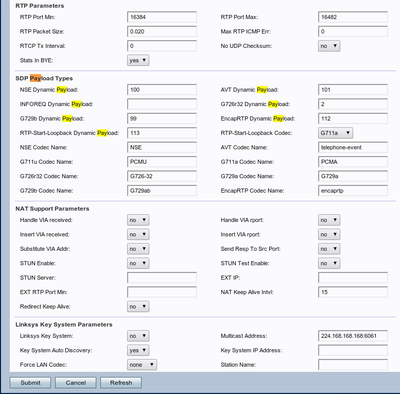Click EncapRTP Codec Name field
400x394 pixels.
click(353, 191)
